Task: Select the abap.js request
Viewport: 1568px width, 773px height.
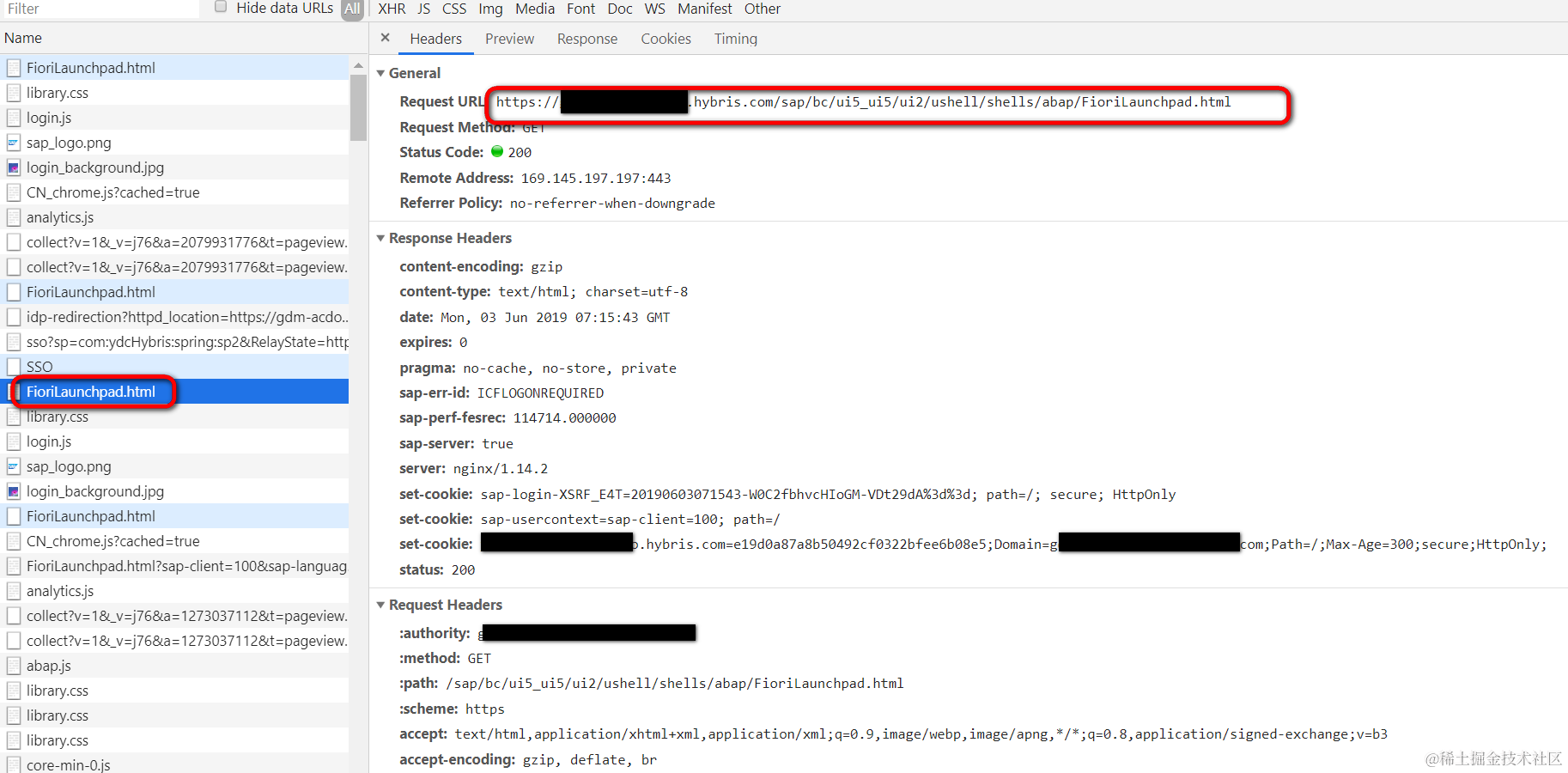Action: pyautogui.click(x=175, y=666)
